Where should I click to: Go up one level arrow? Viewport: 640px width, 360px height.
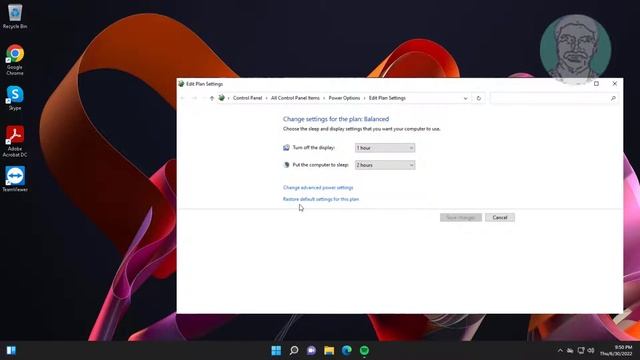pyautogui.click(x=211, y=98)
